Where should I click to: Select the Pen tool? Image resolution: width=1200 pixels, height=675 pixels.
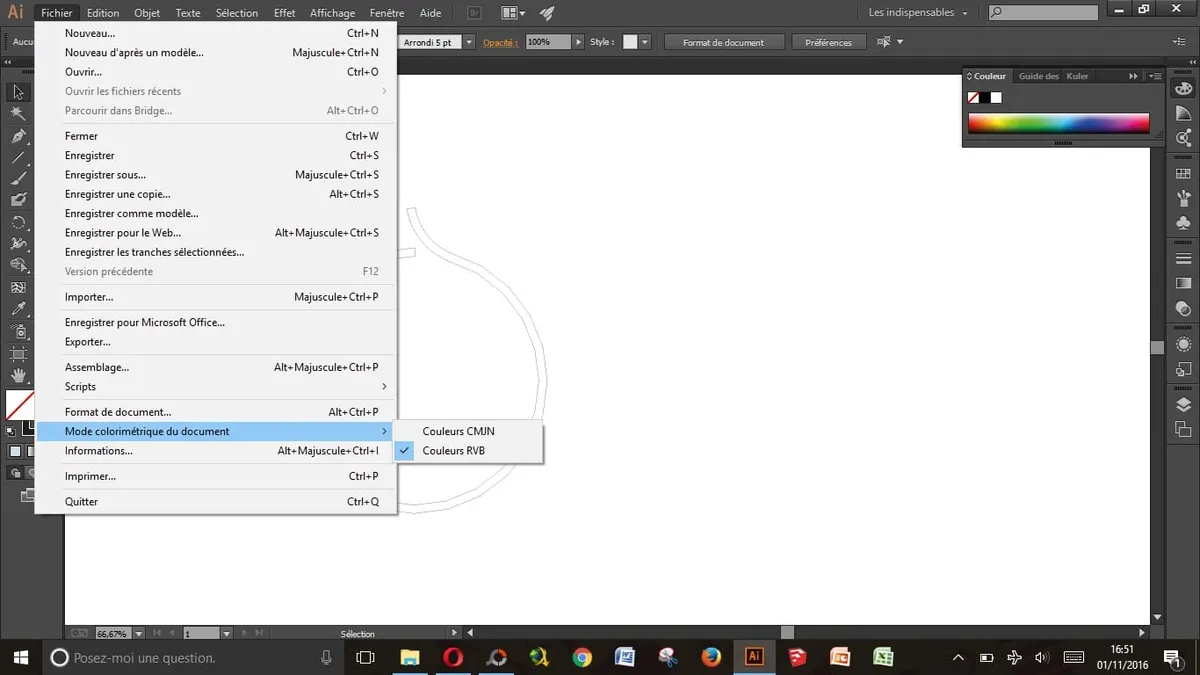click(18, 136)
